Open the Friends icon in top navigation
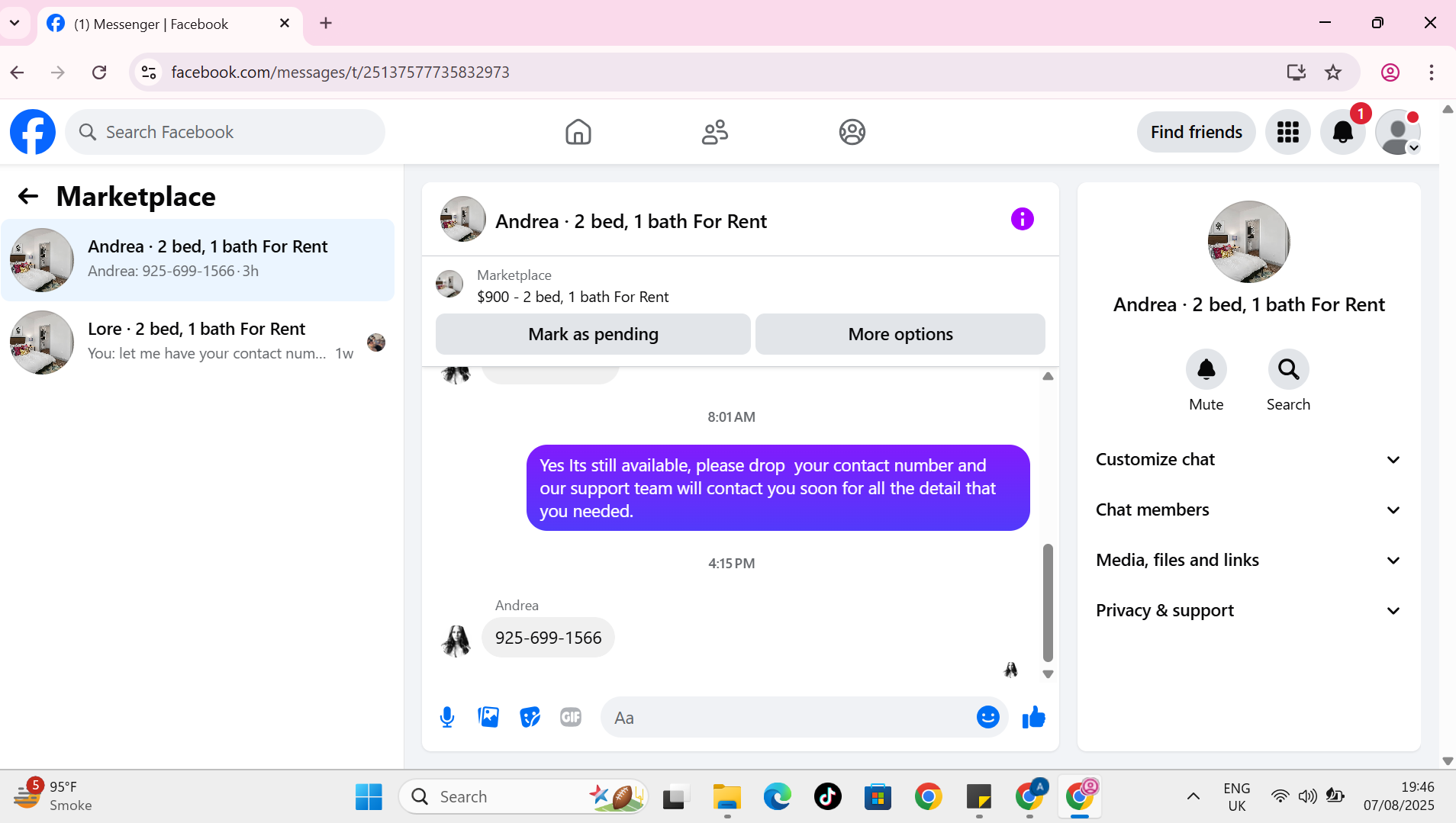The height and width of the screenshot is (823, 1456). 715,132
